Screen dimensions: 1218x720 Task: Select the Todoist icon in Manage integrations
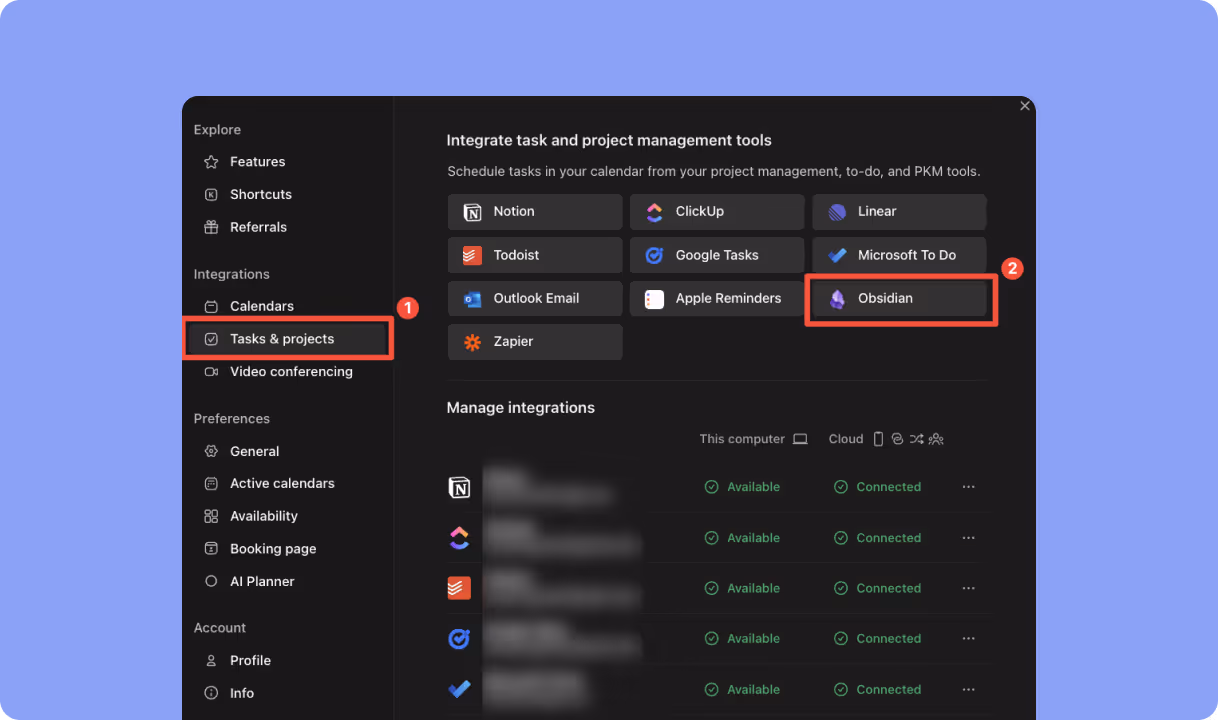pyautogui.click(x=460, y=588)
